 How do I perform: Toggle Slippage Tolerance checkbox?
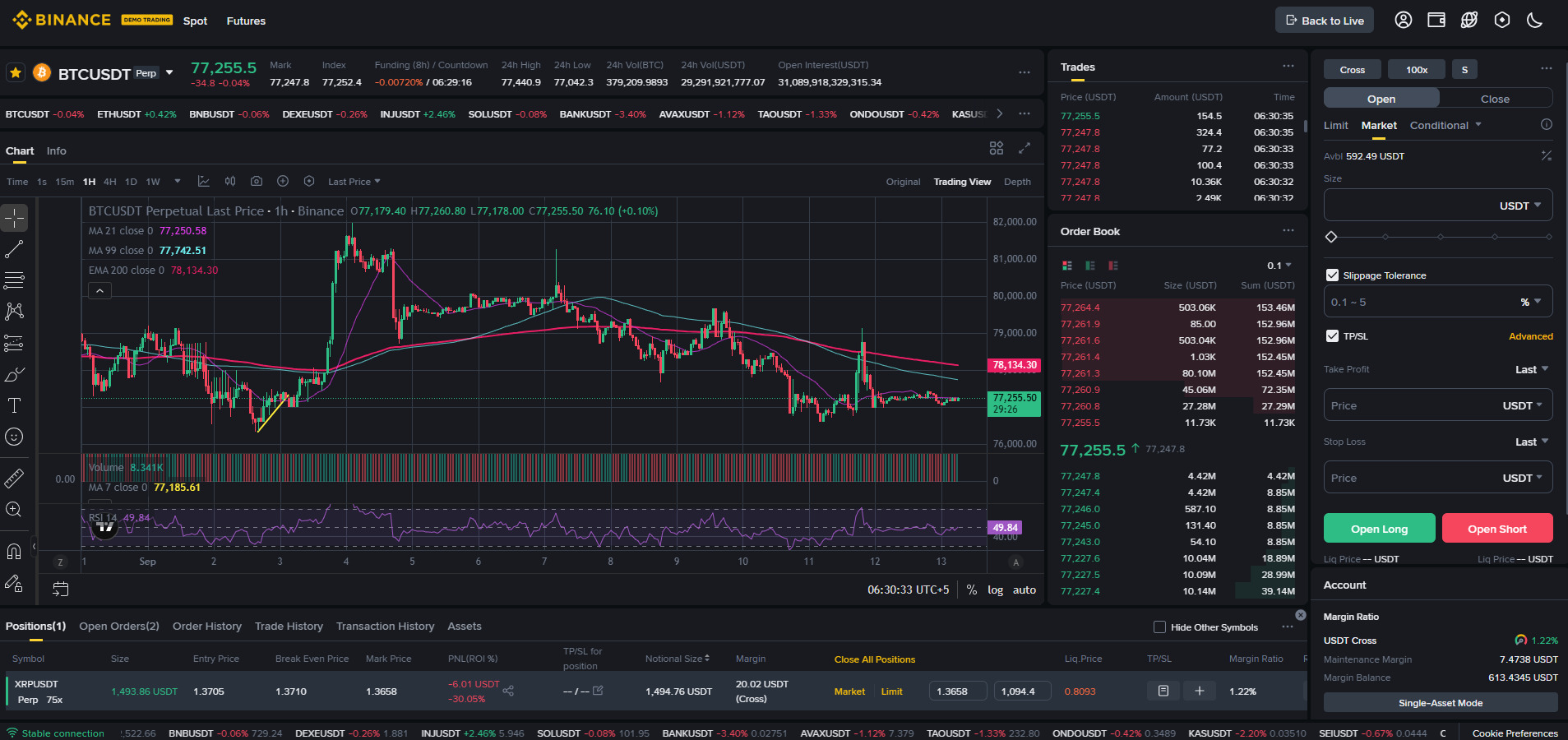click(1333, 275)
